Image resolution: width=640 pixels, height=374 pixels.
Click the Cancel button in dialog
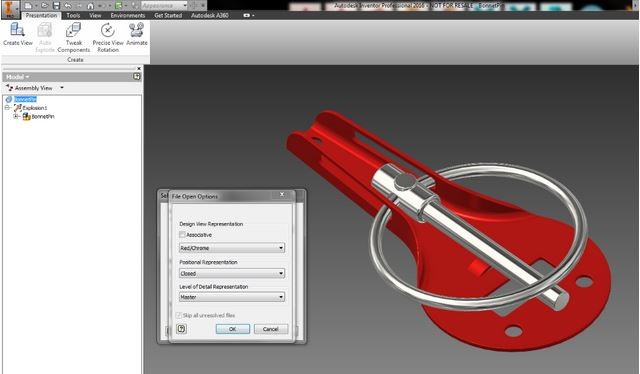(x=271, y=329)
